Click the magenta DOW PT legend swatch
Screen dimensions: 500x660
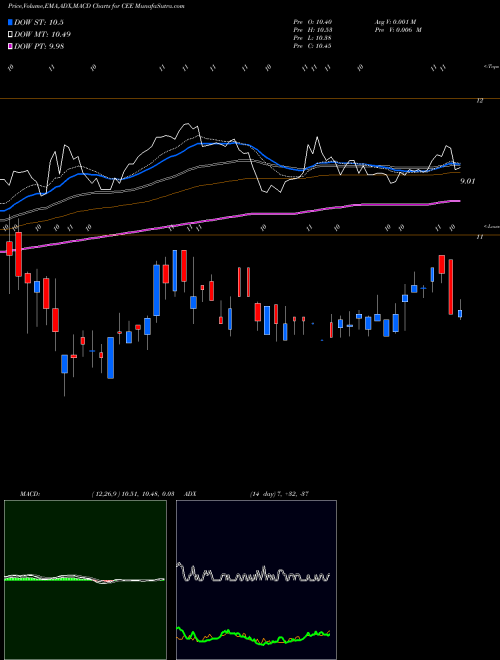(x=11, y=46)
